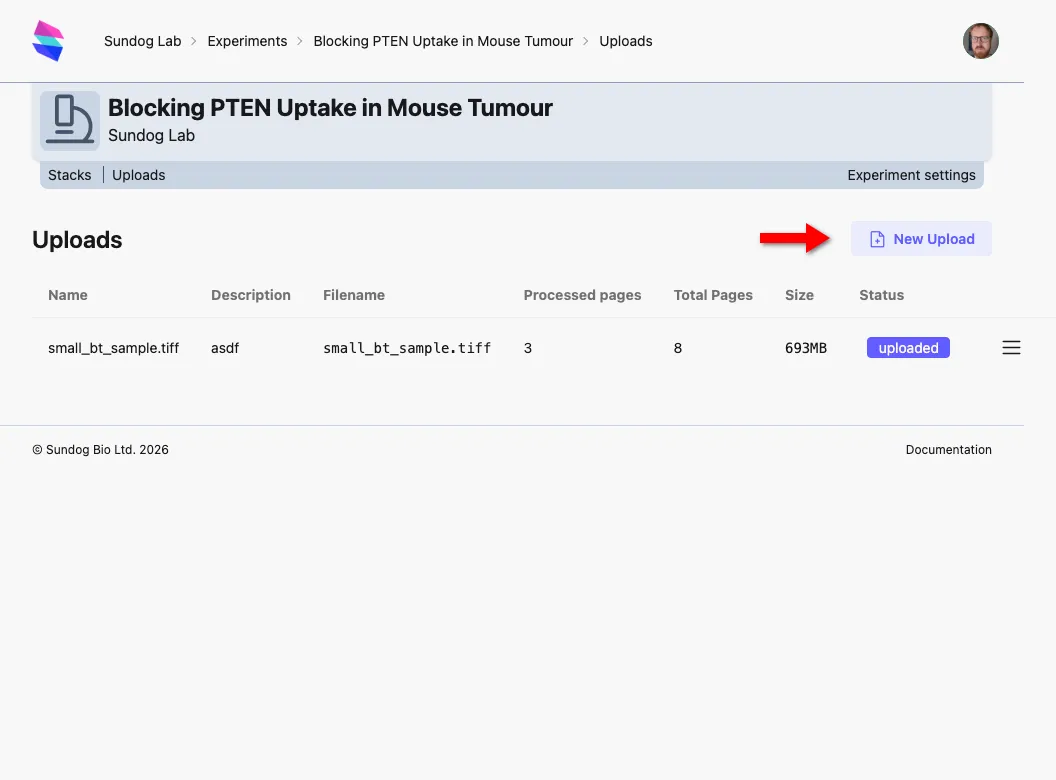The height and width of the screenshot is (780, 1056).
Task: Go to Sundog Lab via breadcrumb
Action: [x=143, y=41]
